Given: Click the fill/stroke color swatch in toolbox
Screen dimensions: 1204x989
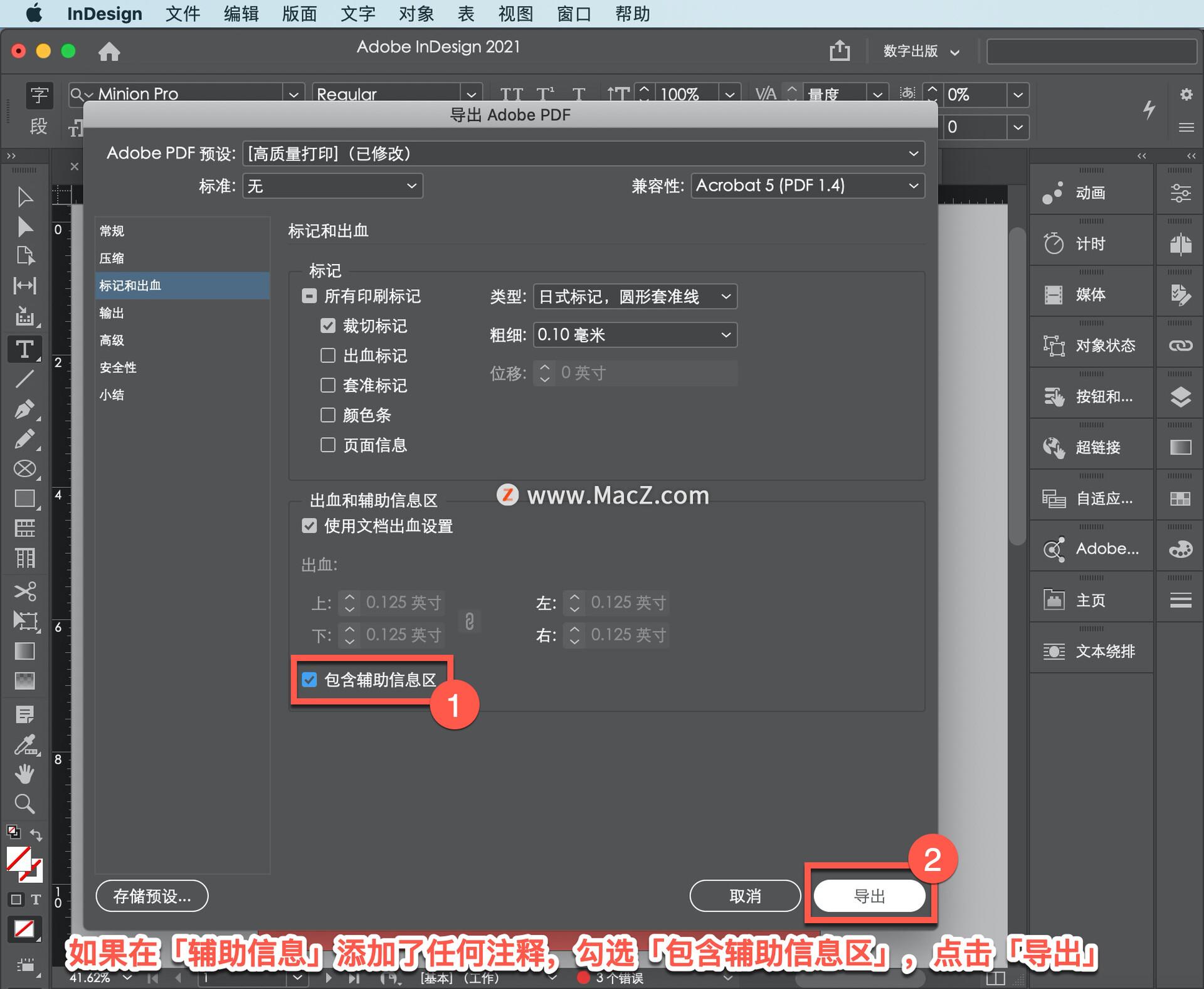Looking at the screenshot, I should [24, 864].
